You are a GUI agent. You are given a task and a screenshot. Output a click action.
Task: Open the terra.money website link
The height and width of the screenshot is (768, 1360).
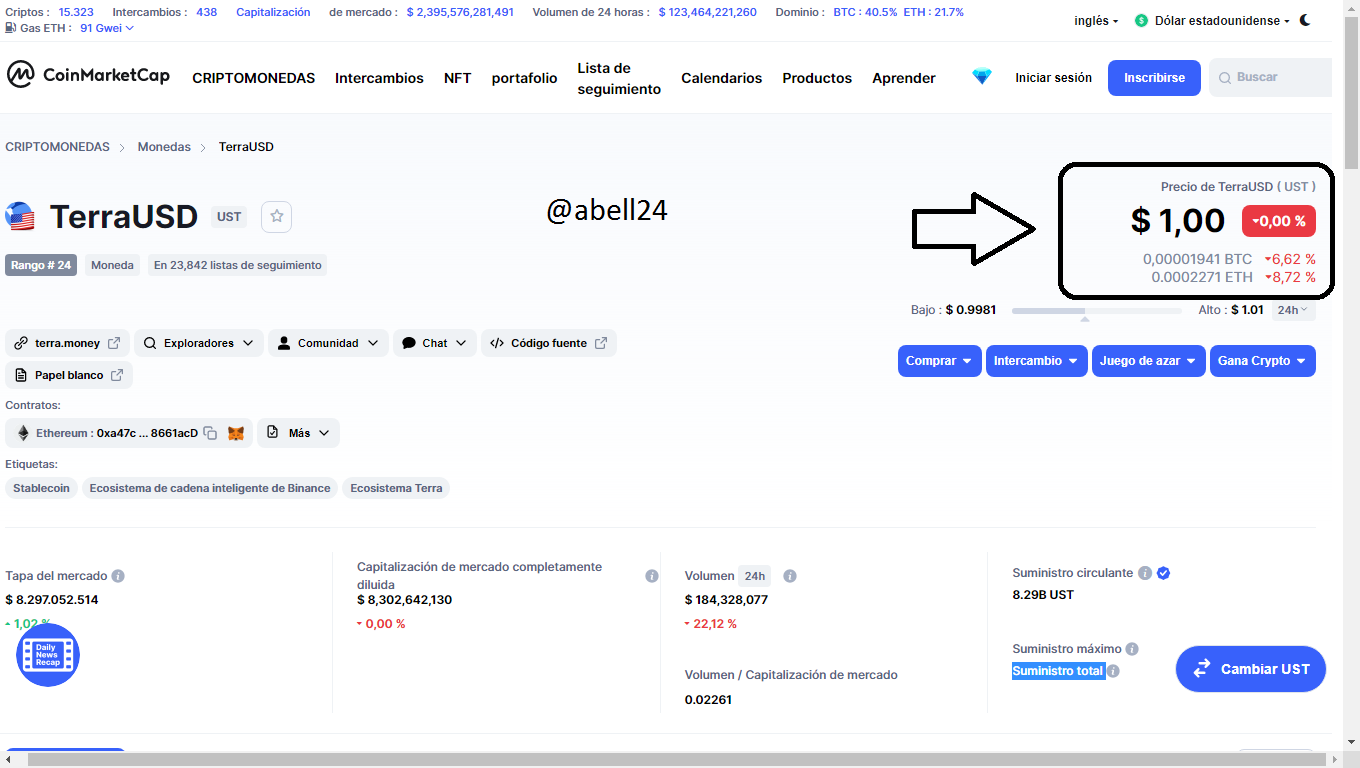point(68,343)
